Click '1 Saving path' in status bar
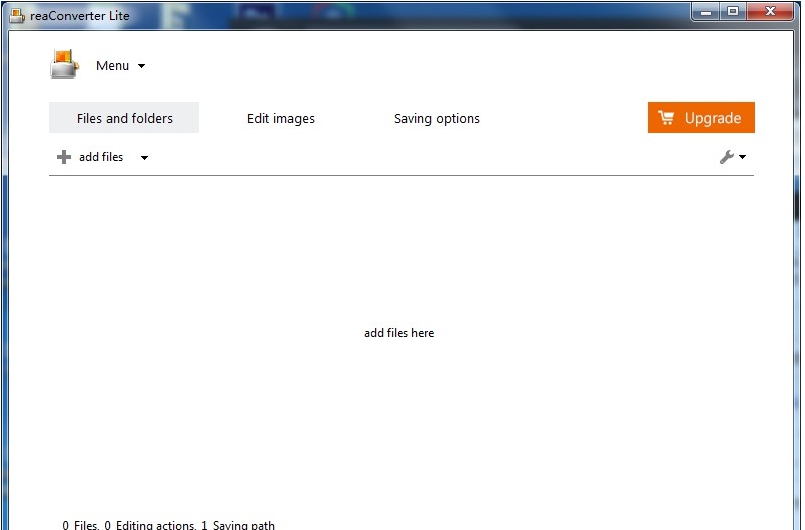The height and width of the screenshot is (530, 805). 238,525
